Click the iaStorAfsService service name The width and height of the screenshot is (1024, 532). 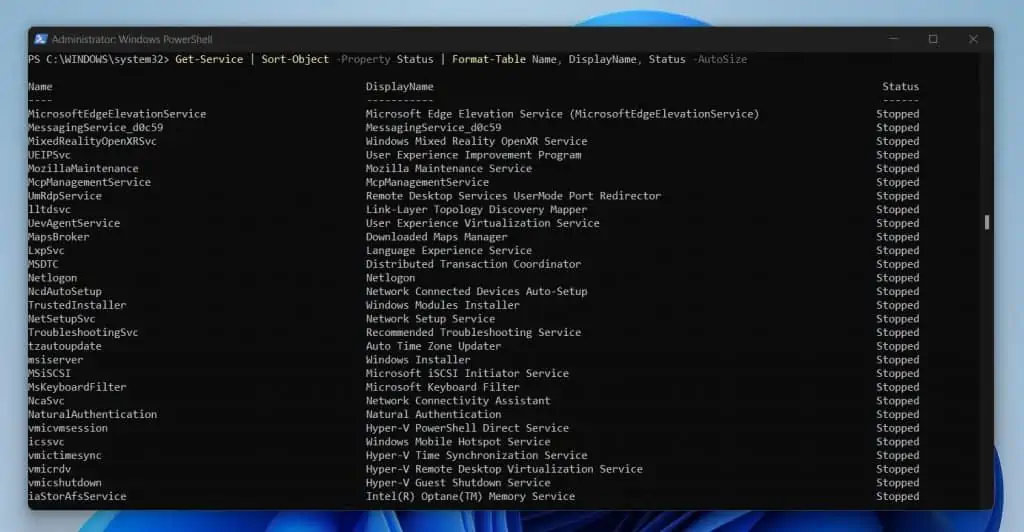(x=77, y=497)
